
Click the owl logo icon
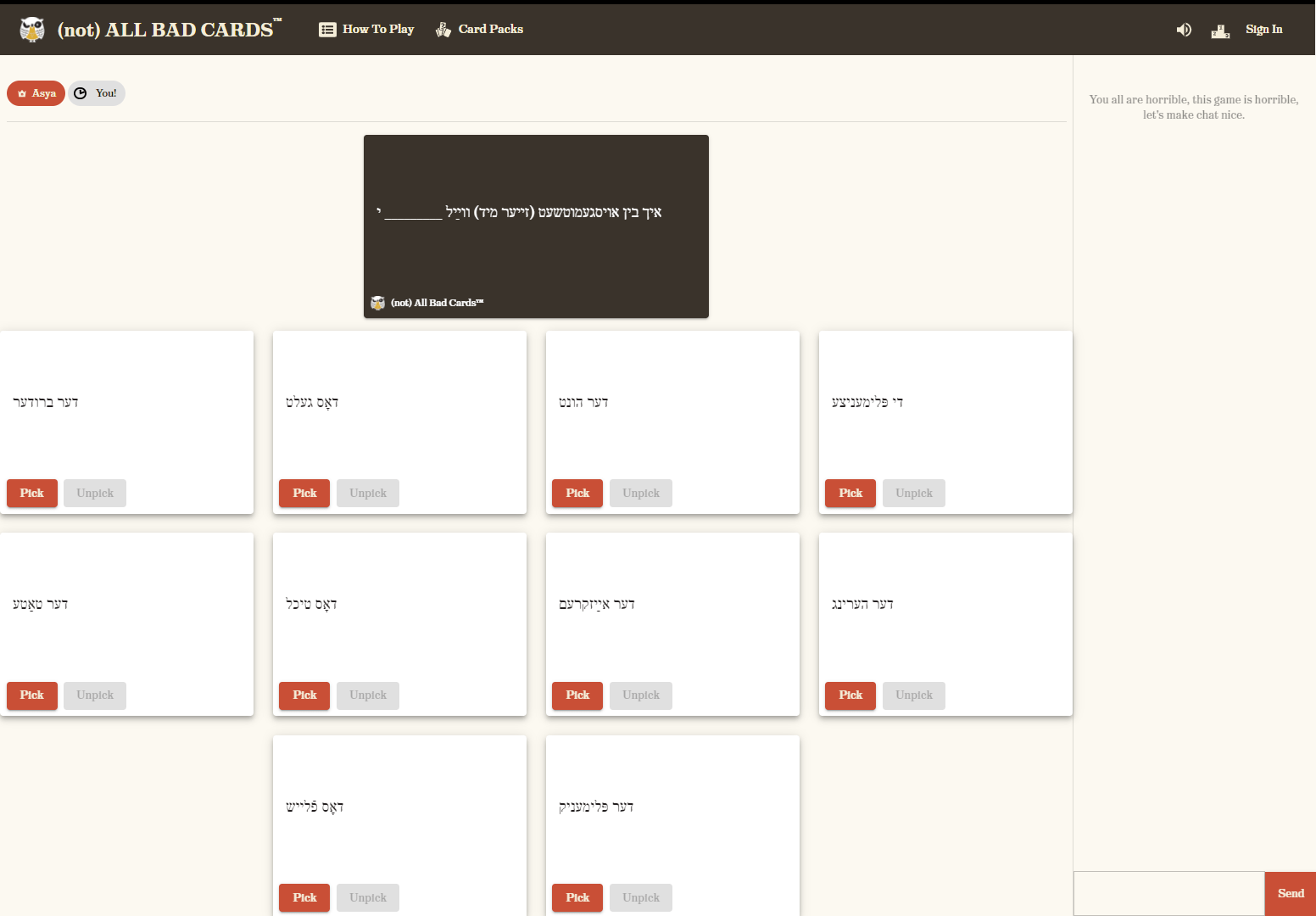32,30
